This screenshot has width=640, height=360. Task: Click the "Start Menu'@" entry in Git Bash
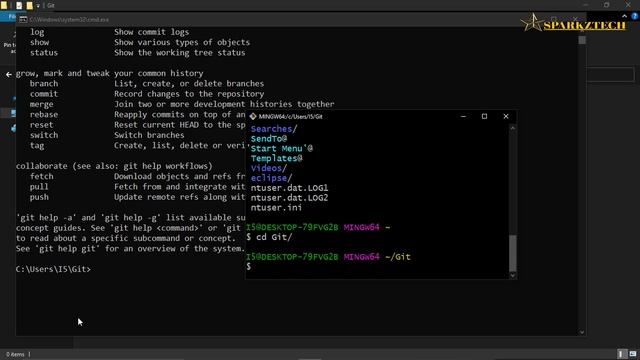coord(282,149)
